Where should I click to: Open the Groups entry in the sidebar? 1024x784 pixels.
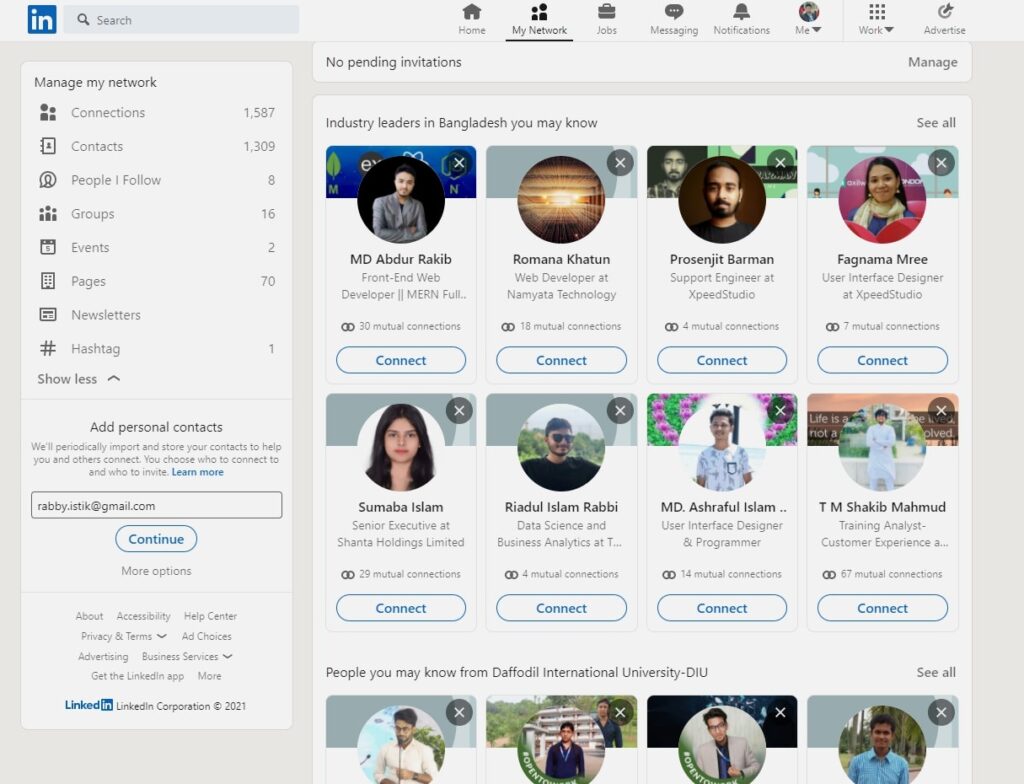[x=157, y=214]
